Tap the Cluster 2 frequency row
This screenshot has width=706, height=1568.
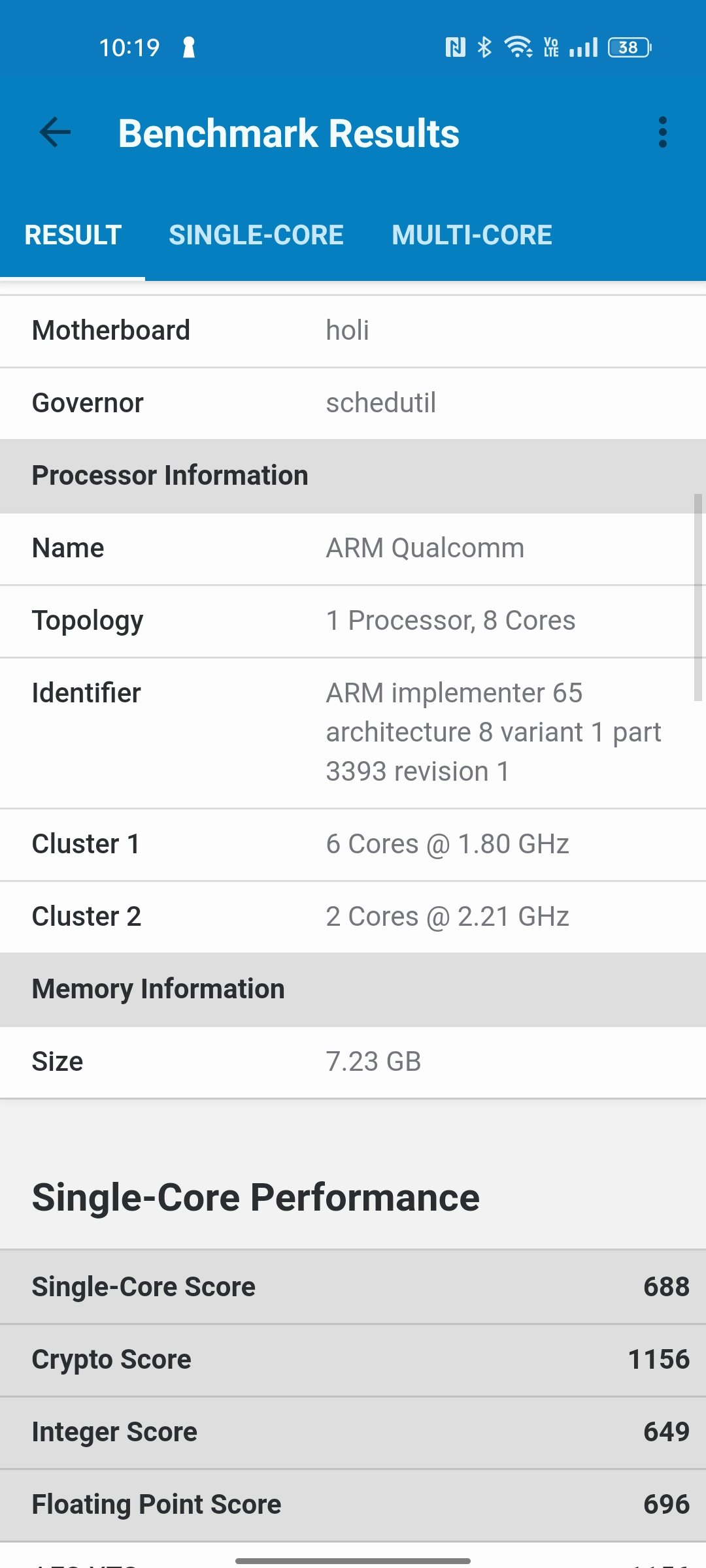(x=353, y=917)
